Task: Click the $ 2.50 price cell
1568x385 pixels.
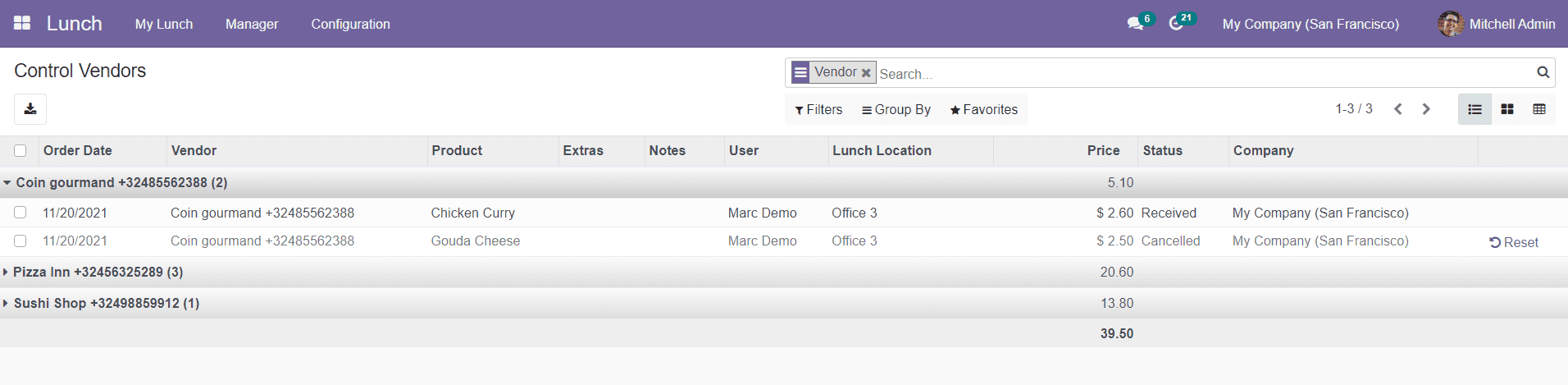Action: pyautogui.click(x=1114, y=241)
